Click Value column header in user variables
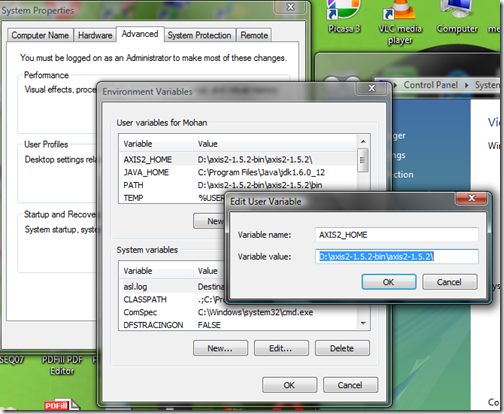Viewport: 504px width, 414px height. [275, 144]
